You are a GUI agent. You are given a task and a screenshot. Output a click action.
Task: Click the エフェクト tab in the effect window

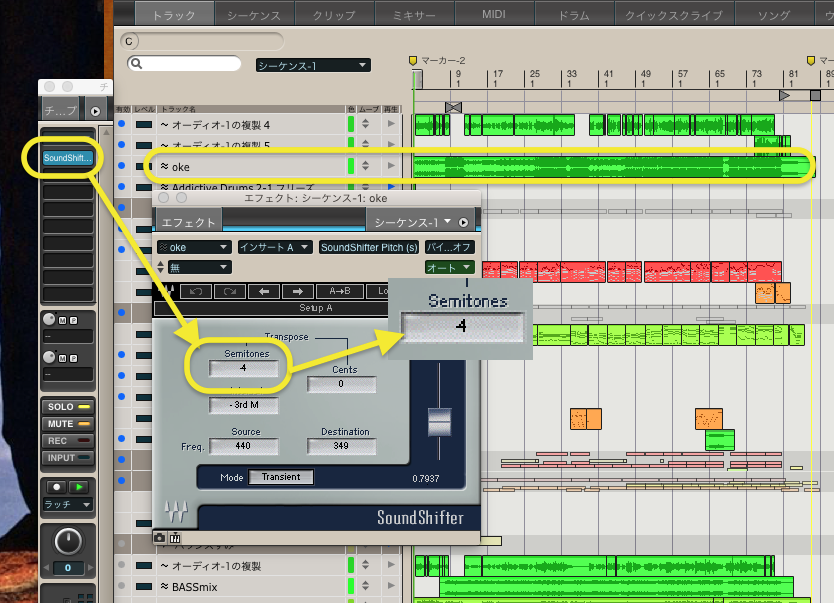coord(188,222)
